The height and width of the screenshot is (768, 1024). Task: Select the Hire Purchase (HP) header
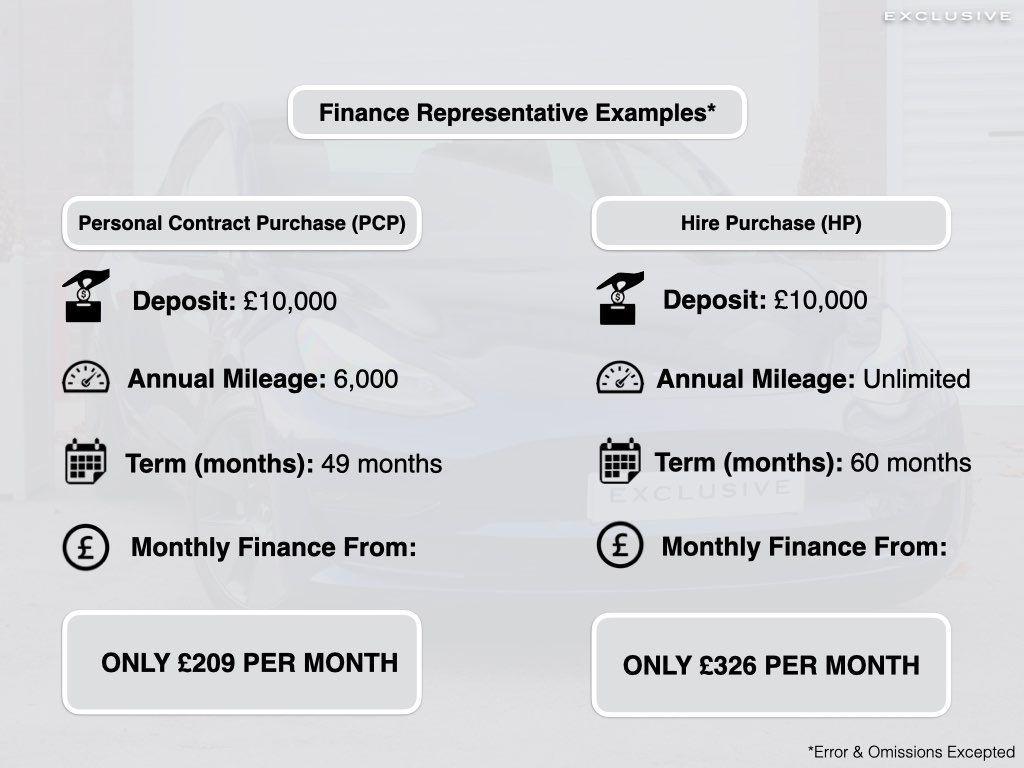(x=771, y=223)
